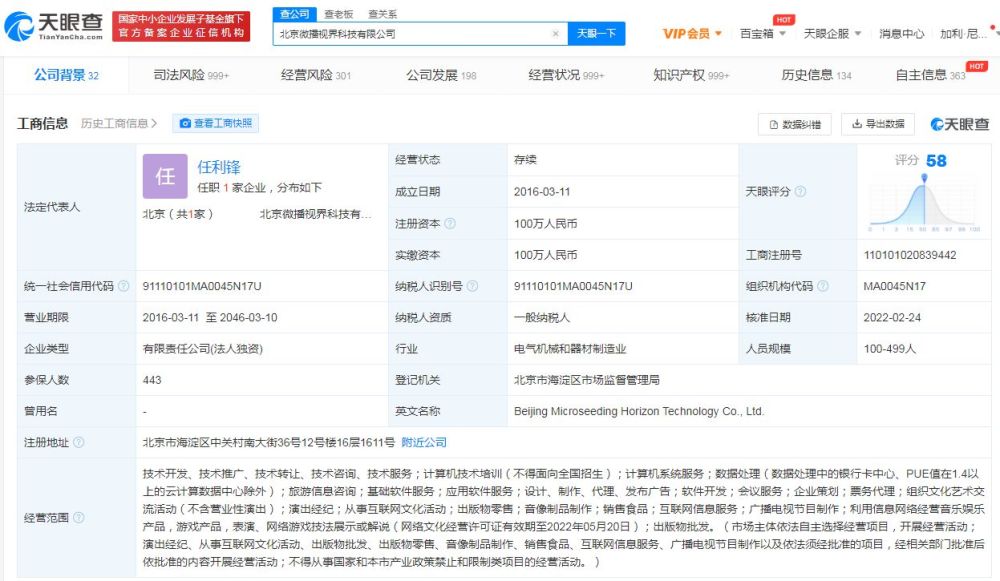Click the 北京微播视界科技有... company link
The height and width of the screenshot is (581, 1000).
click(315, 214)
